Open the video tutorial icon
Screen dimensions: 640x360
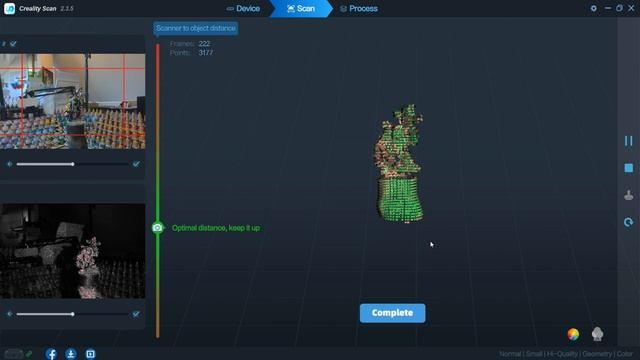90,354
